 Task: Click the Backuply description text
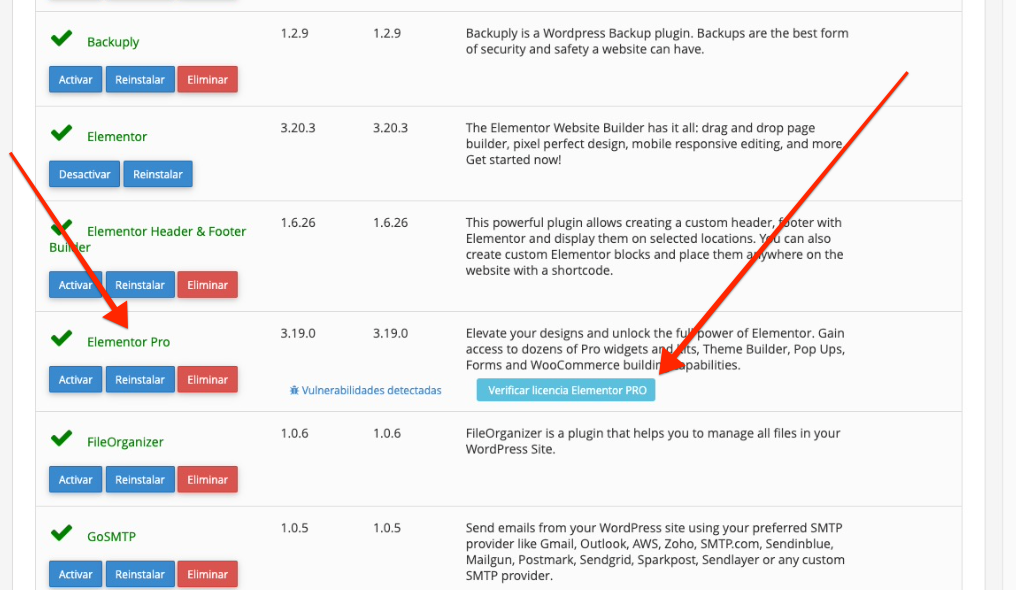[657, 41]
